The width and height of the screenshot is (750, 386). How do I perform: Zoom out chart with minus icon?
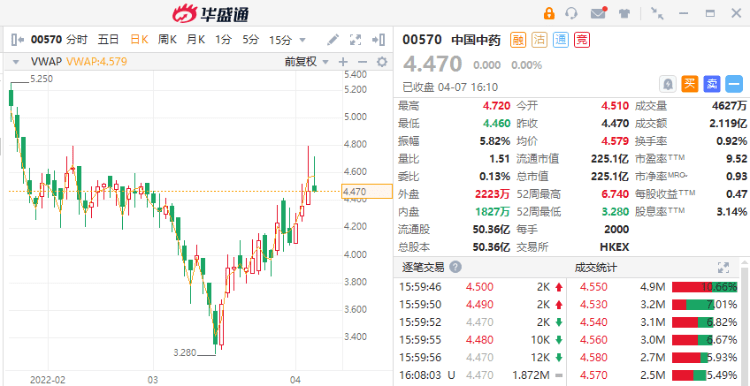click(362, 62)
